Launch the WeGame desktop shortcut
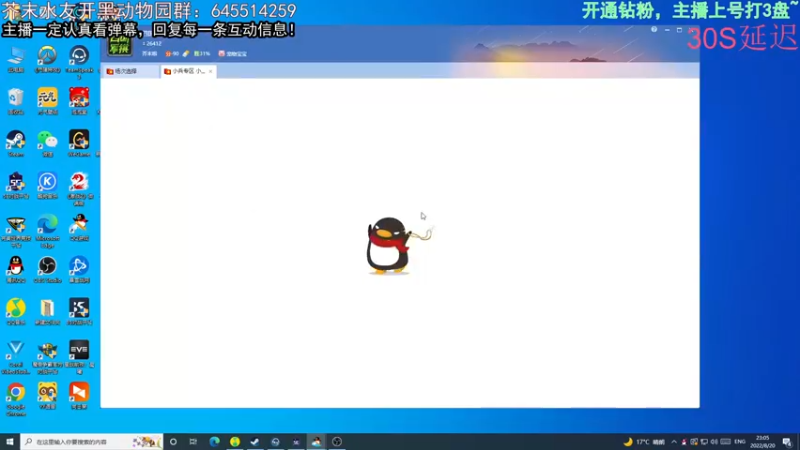Viewport: 800px width, 450px height. 79,142
